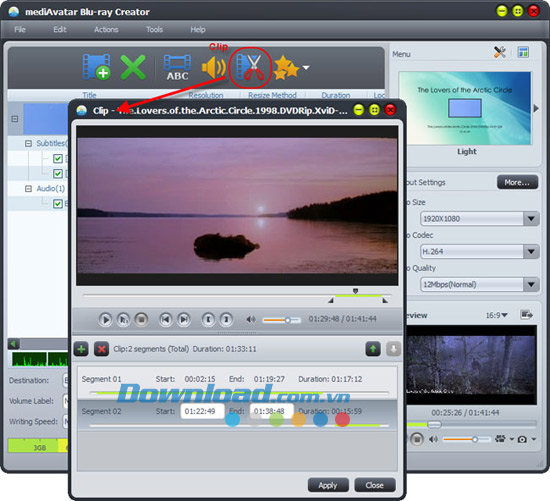550x501 pixels.
Task: Open dropdown arrow next to camera icon
Action: [x=534, y=439]
